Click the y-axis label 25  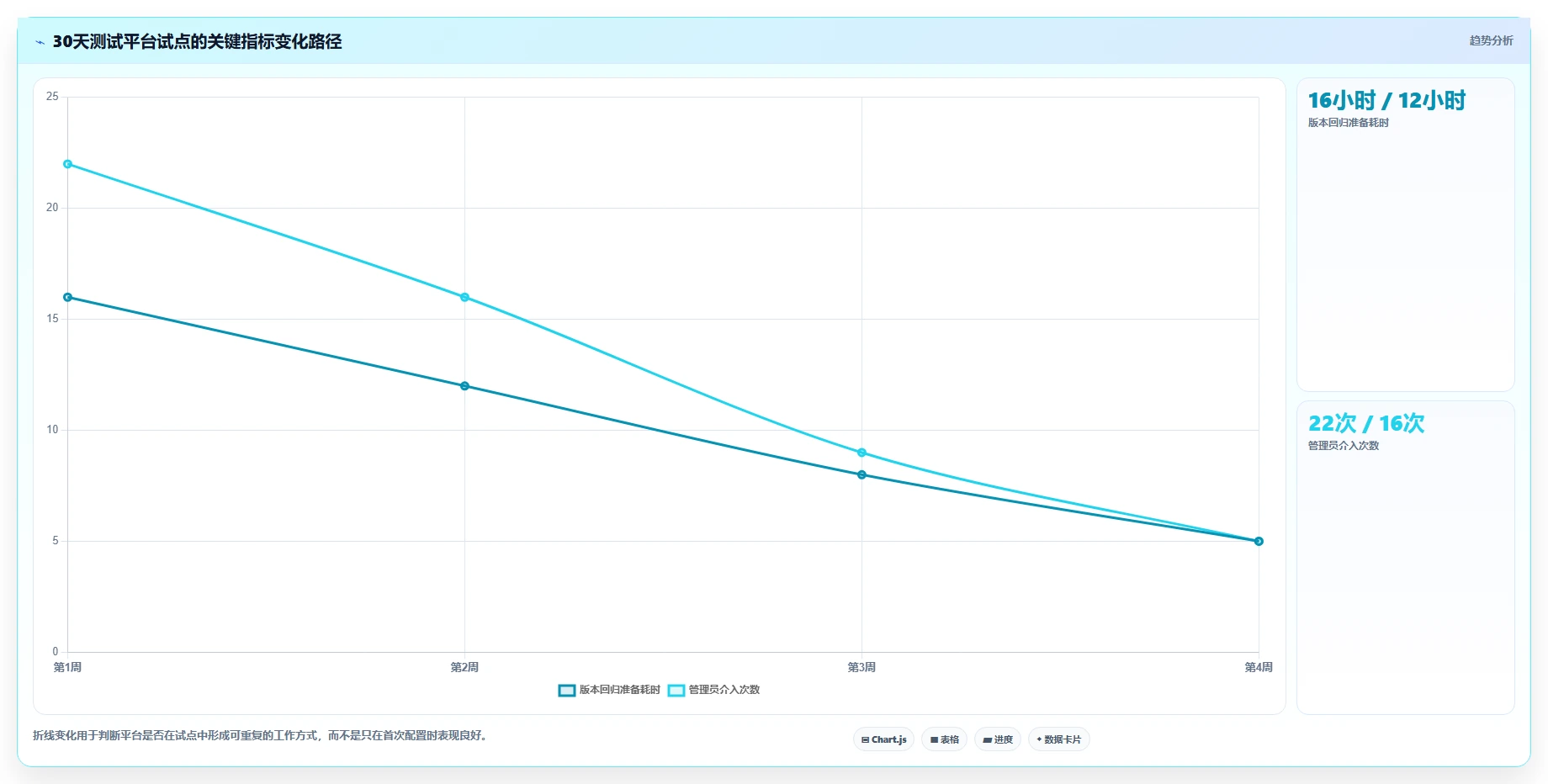(52, 97)
